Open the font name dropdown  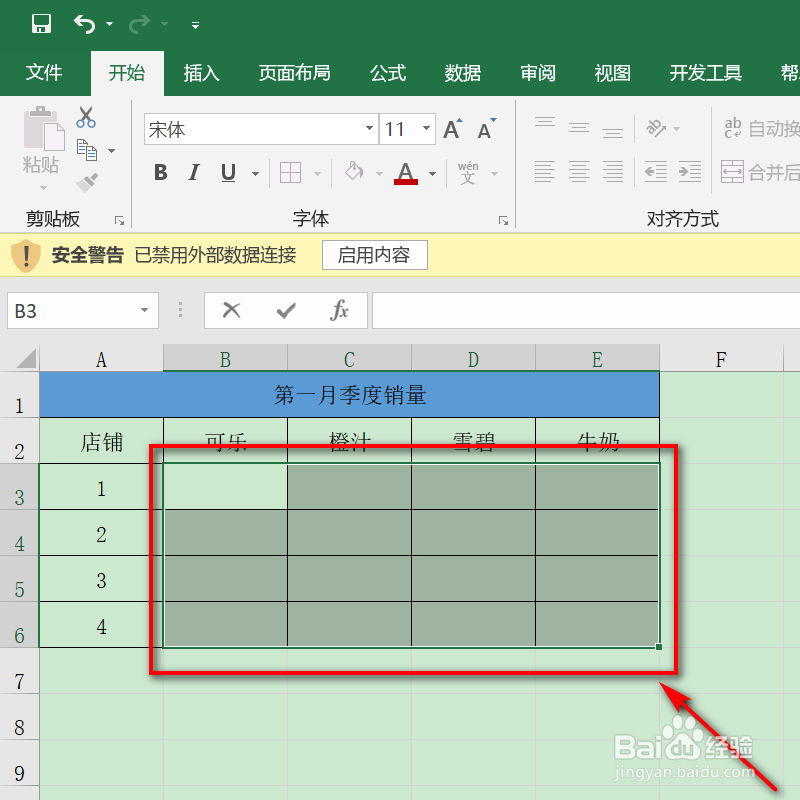point(369,129)
